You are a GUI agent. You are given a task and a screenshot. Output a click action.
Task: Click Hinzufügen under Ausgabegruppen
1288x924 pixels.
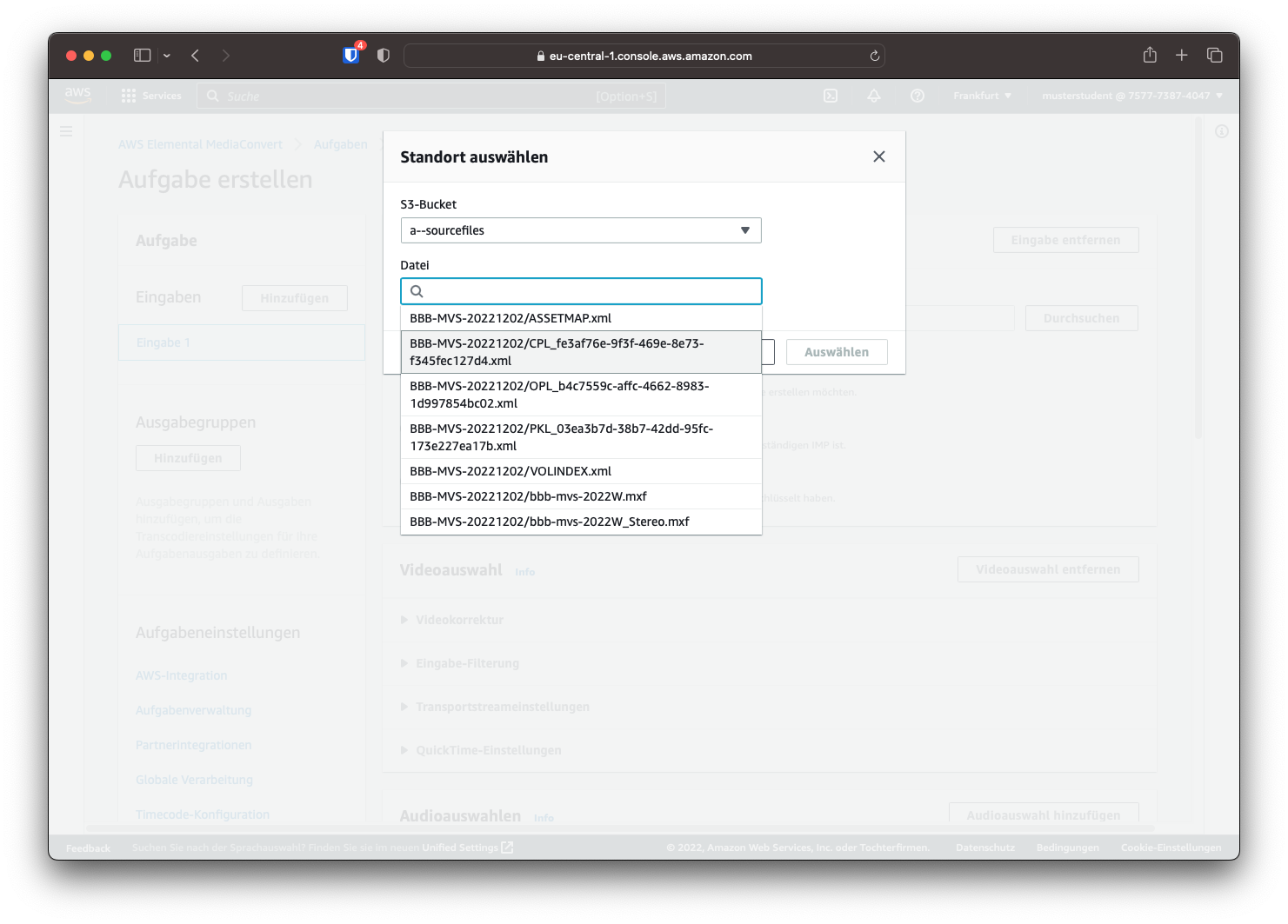188,458
